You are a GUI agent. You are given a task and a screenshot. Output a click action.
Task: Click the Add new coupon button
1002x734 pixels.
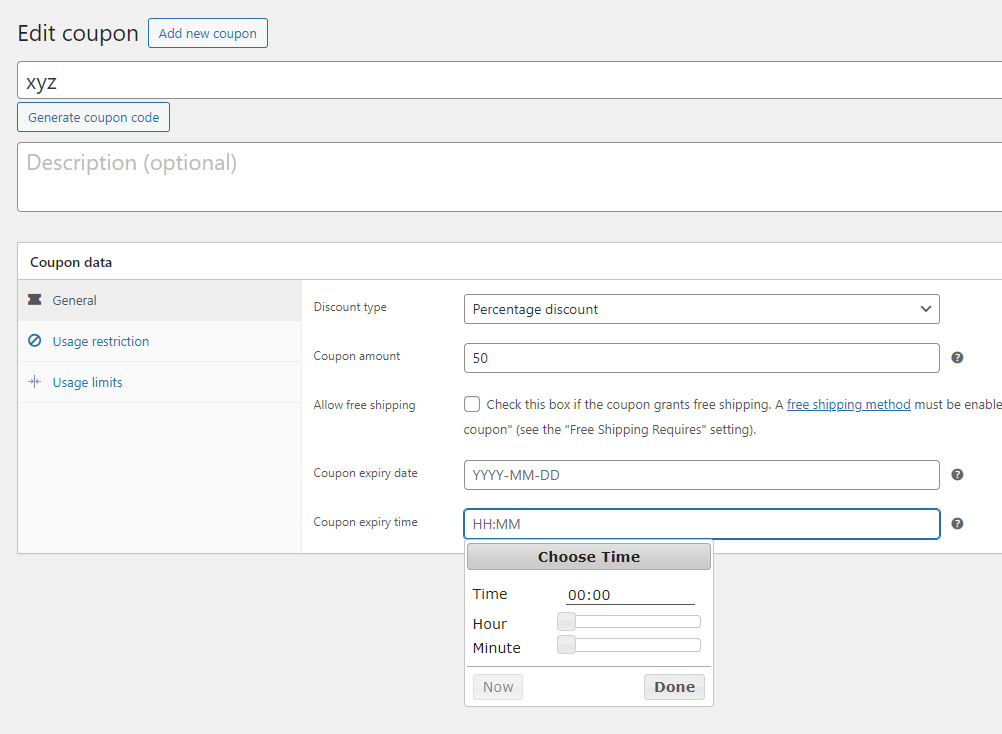(207, 33)
